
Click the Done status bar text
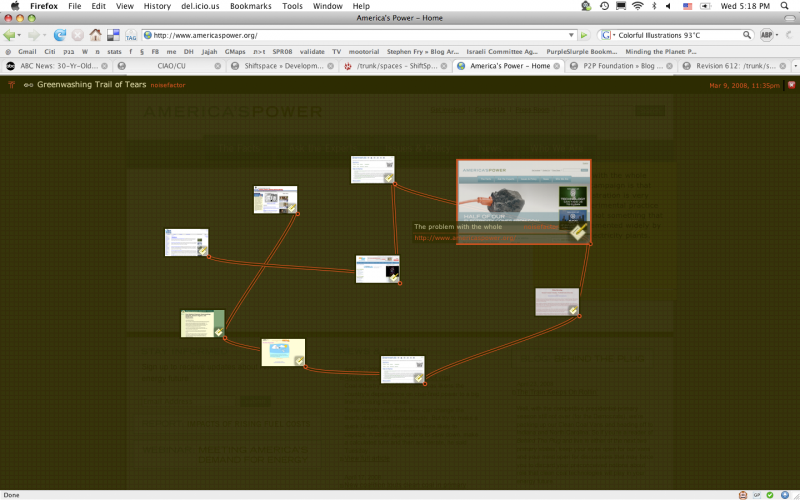[11, 495]
